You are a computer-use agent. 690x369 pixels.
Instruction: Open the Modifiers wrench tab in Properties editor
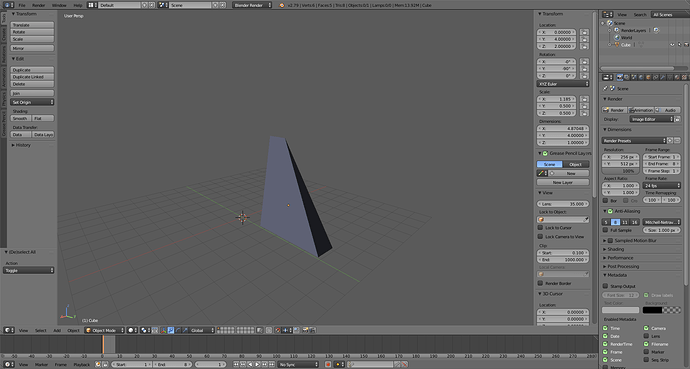pos(663,77)
